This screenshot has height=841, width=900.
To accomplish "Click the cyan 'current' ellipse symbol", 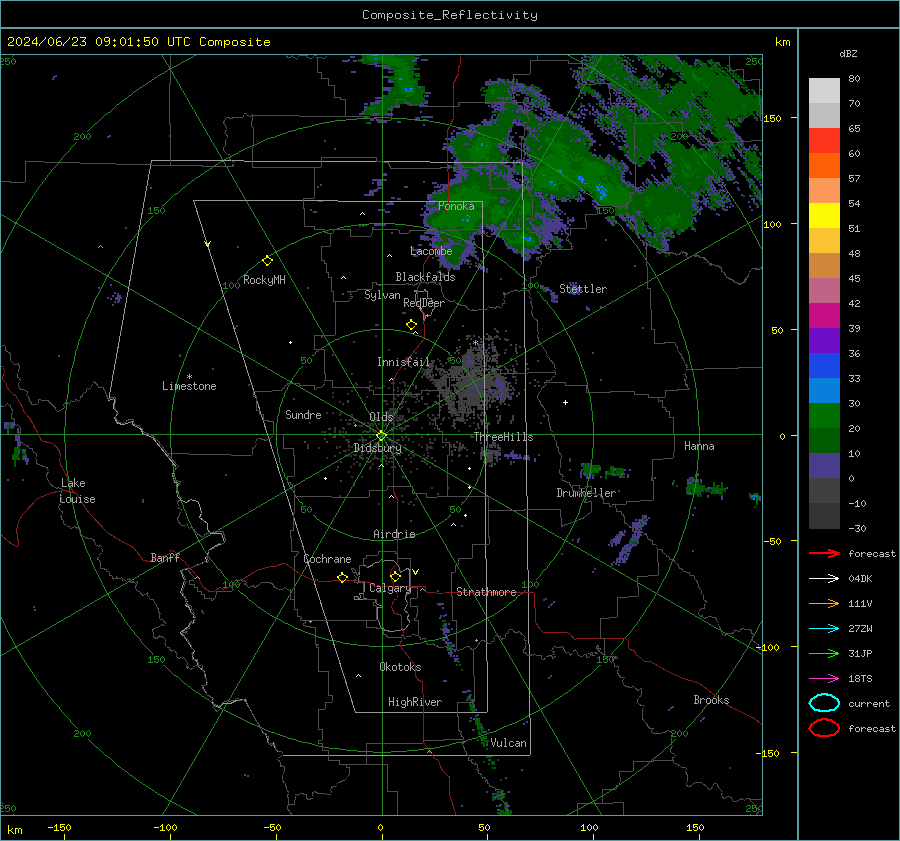I will tap(824, 703).
